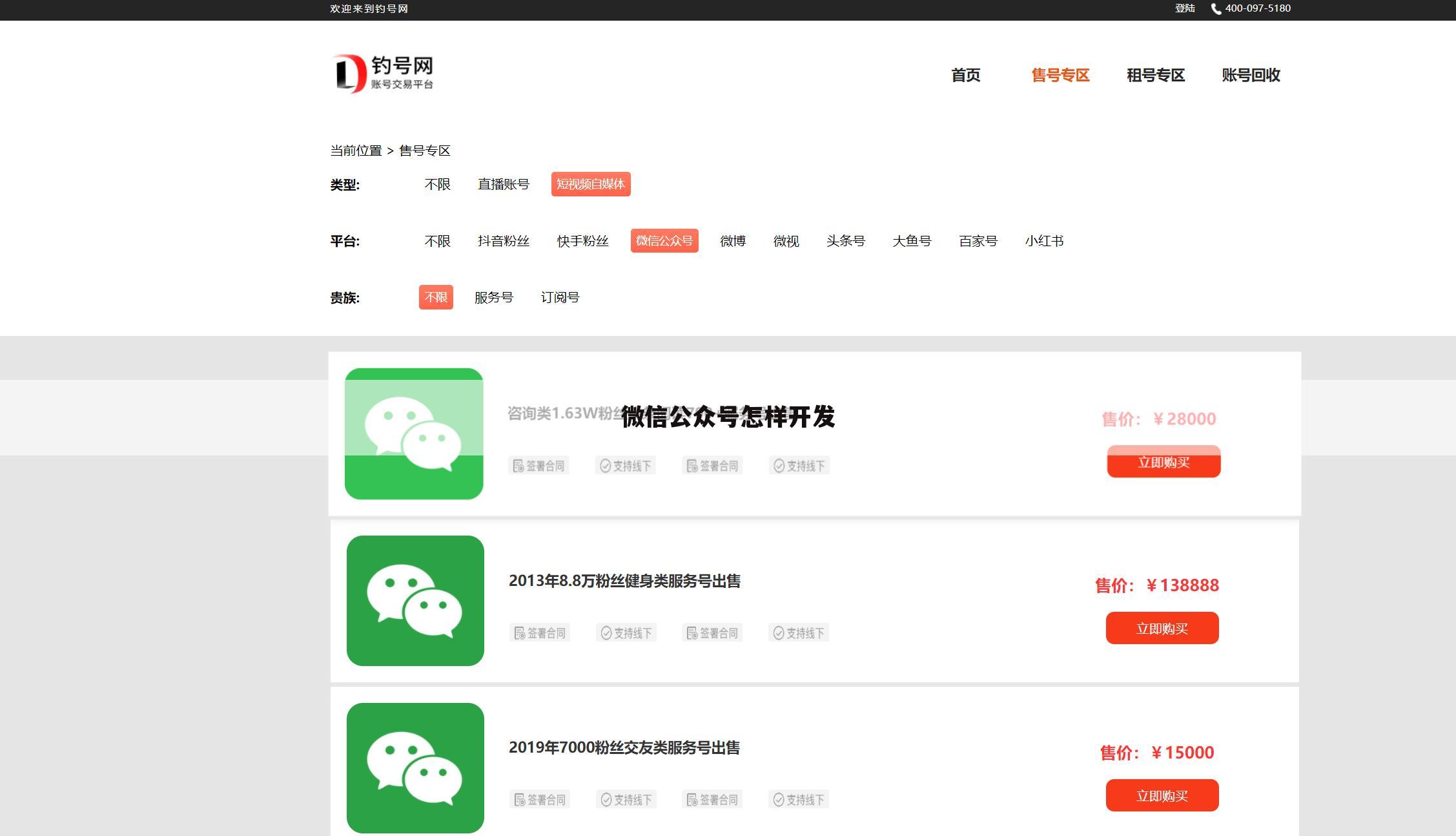Click 立即购买 for the 15000 listing
This screenshot has height=836, width=1456.
(1162, 795)
